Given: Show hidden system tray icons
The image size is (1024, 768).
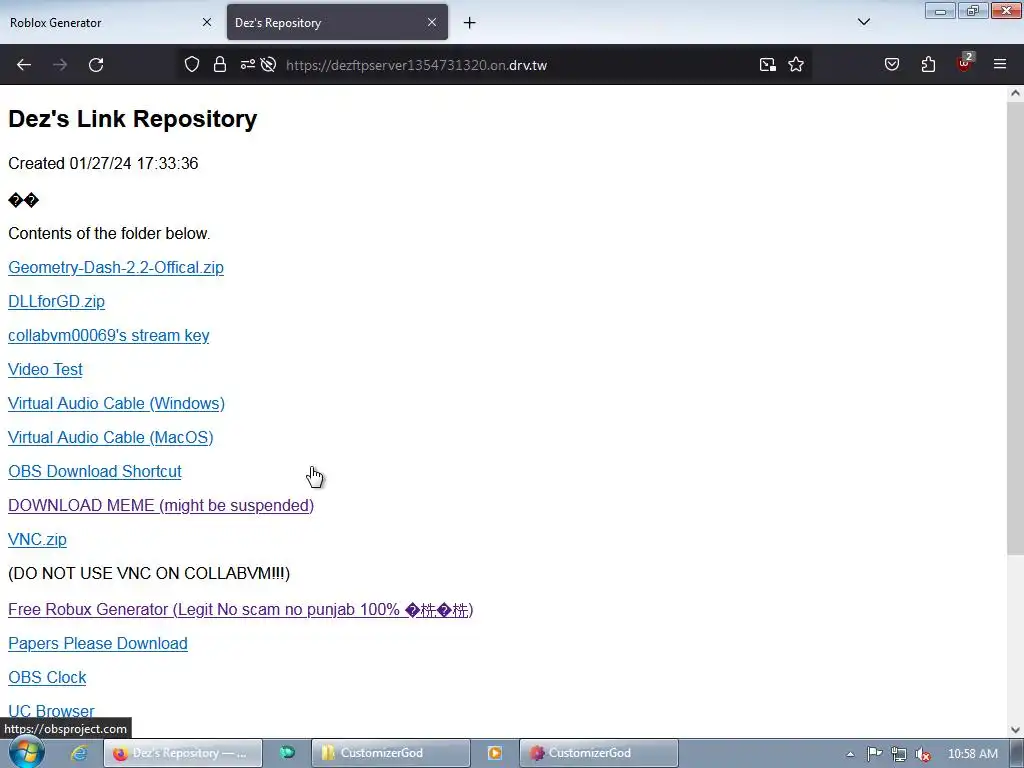Looking at the screenshot, I should click(x=850, y=754).
